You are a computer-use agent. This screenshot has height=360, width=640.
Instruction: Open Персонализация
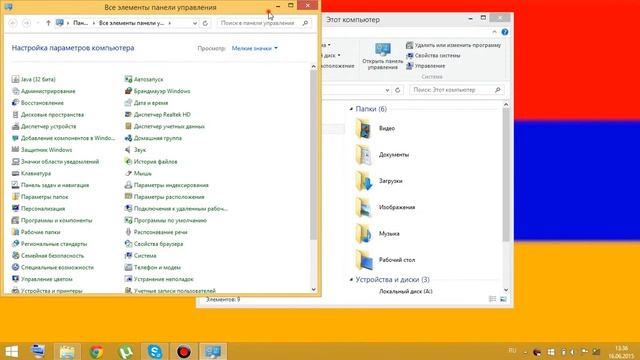38,209
